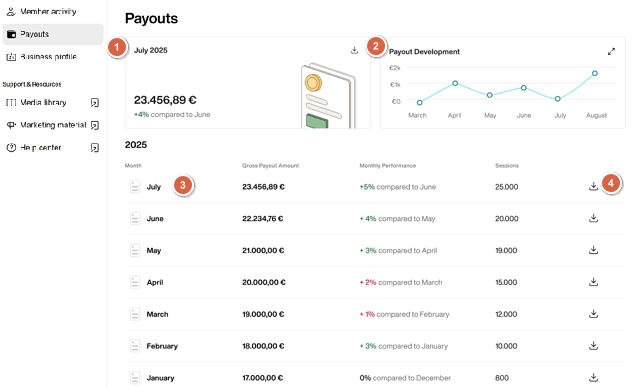Click the document icon beside March
The height and width of the screenshot is (388, 641).
point(134,314)
